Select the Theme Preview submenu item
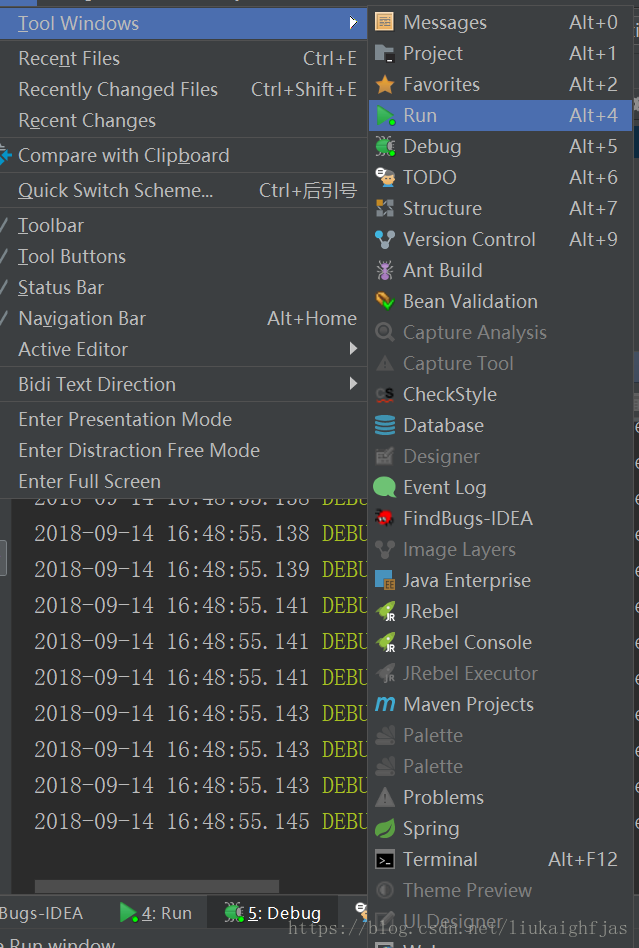The image size is (639, 948). [x=501, y=890]
